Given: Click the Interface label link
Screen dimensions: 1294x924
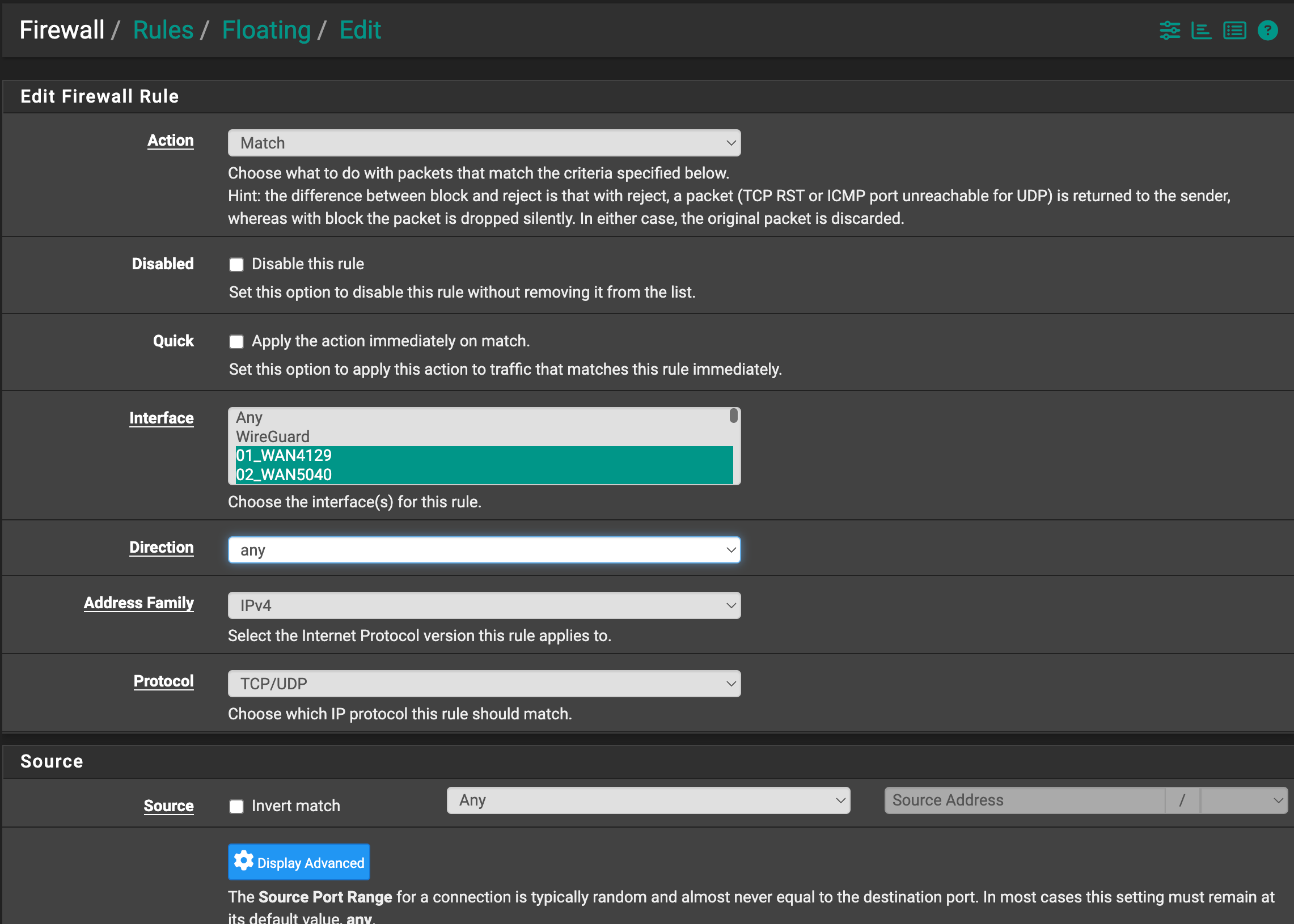Looking at the screenshot, I should click(x=161, y=418).
